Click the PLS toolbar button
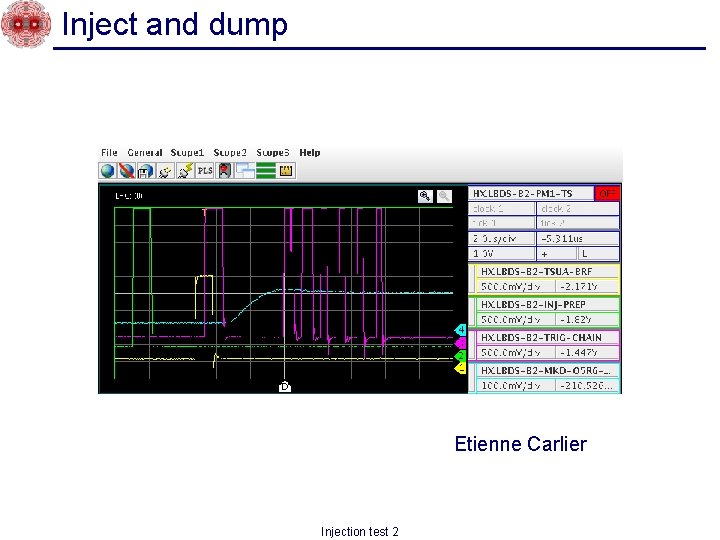This screenshot has height=540, width=720. pyautogui.click(x=205, y=171)
